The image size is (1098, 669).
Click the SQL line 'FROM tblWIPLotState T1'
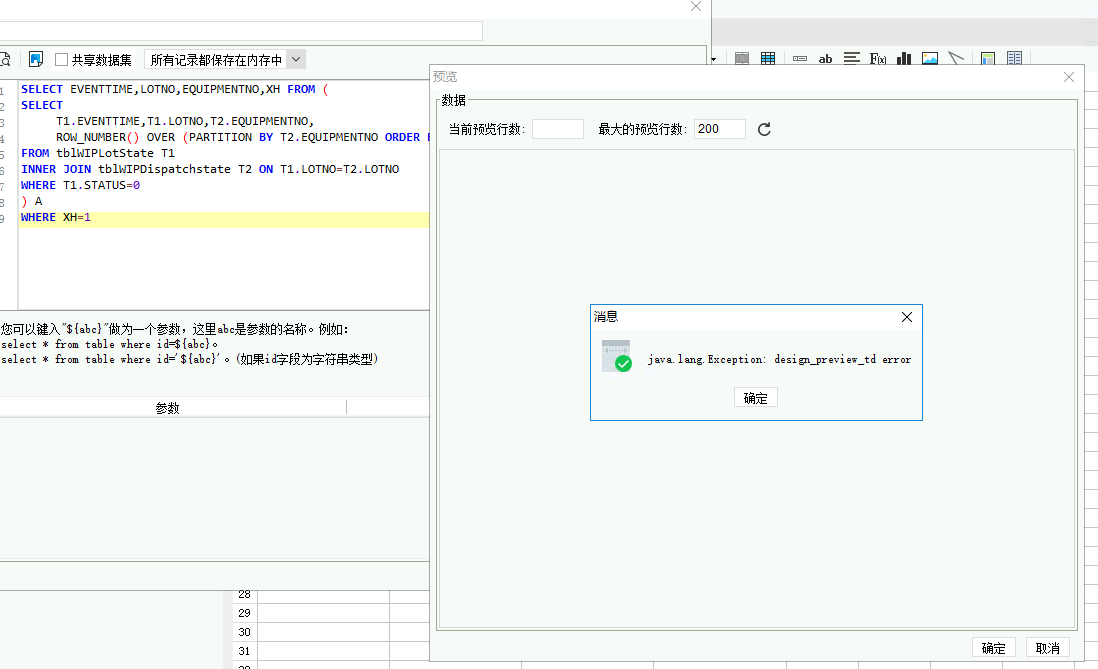pos(98,153)
